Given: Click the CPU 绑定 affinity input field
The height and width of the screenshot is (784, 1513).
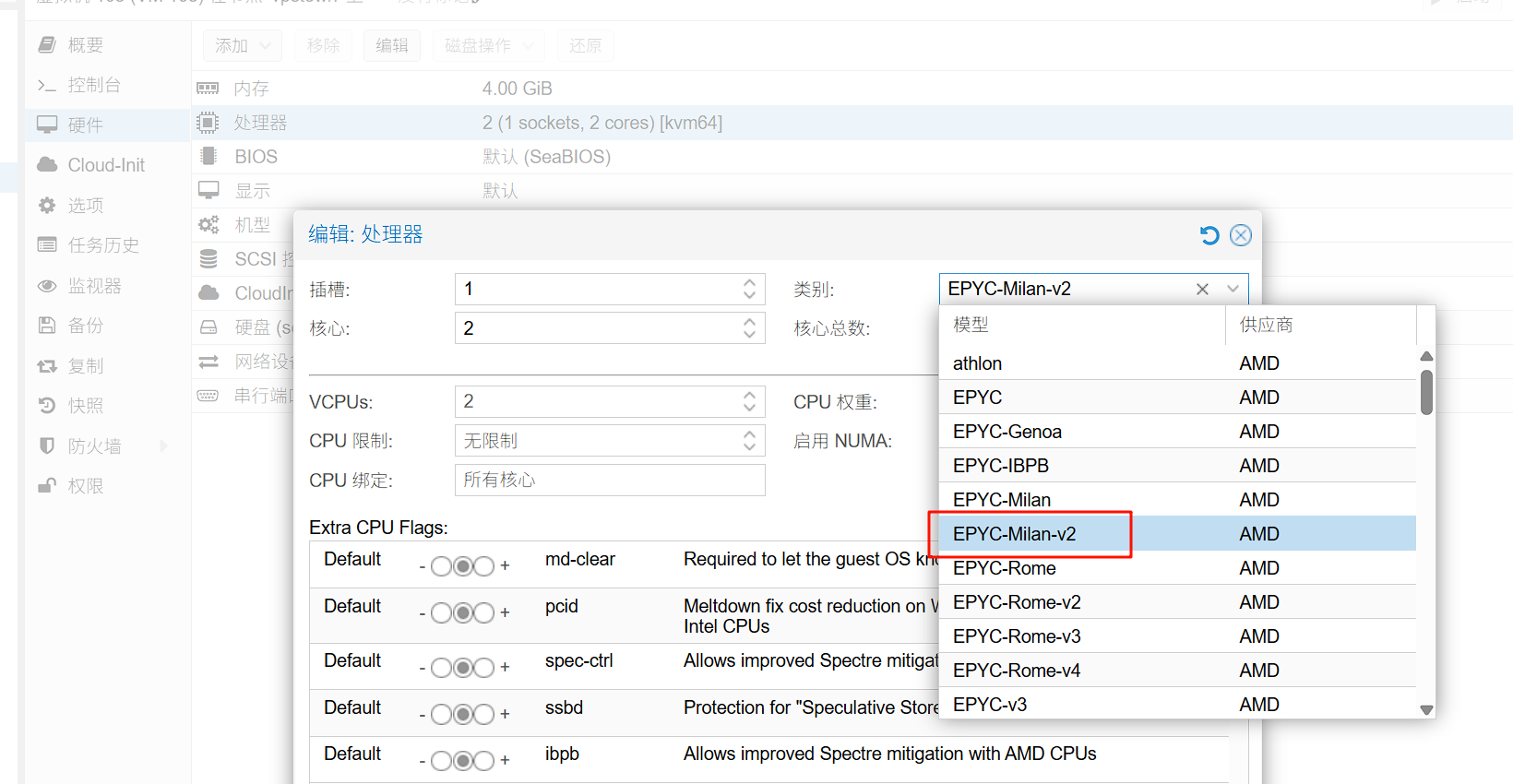Looking at the screenshot, I should (610, 480).
